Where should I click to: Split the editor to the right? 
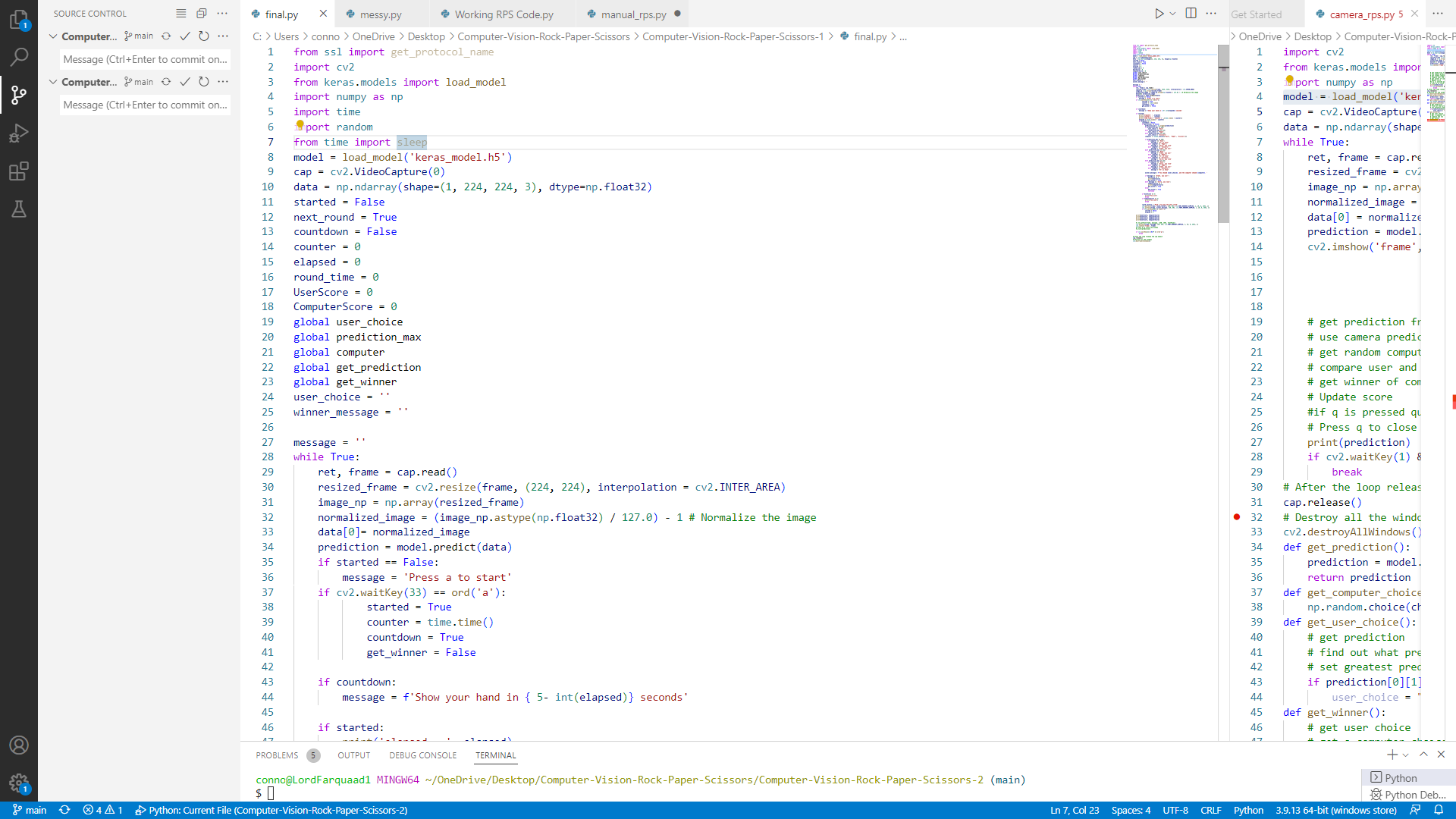1191,14
